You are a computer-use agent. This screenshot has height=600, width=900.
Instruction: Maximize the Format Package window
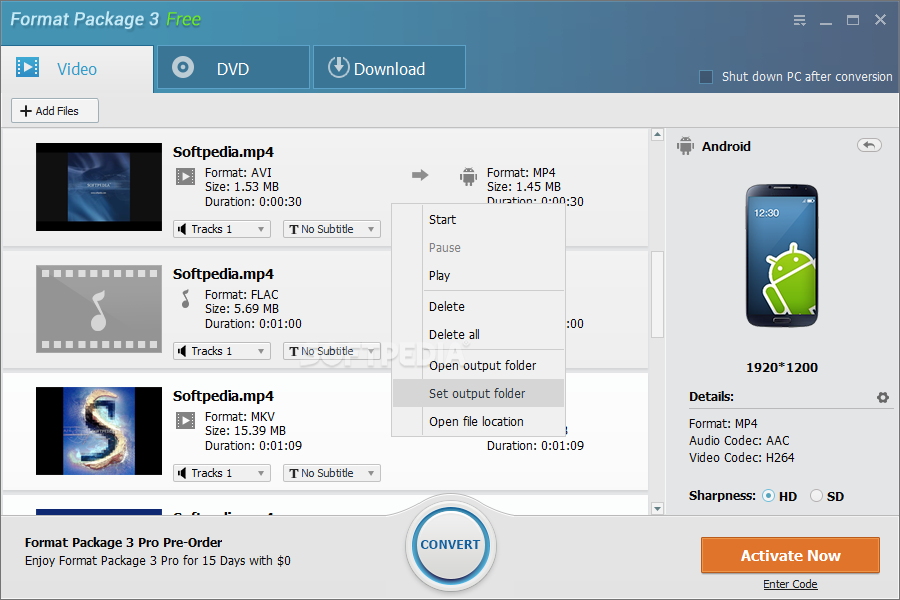pos(853,20)
